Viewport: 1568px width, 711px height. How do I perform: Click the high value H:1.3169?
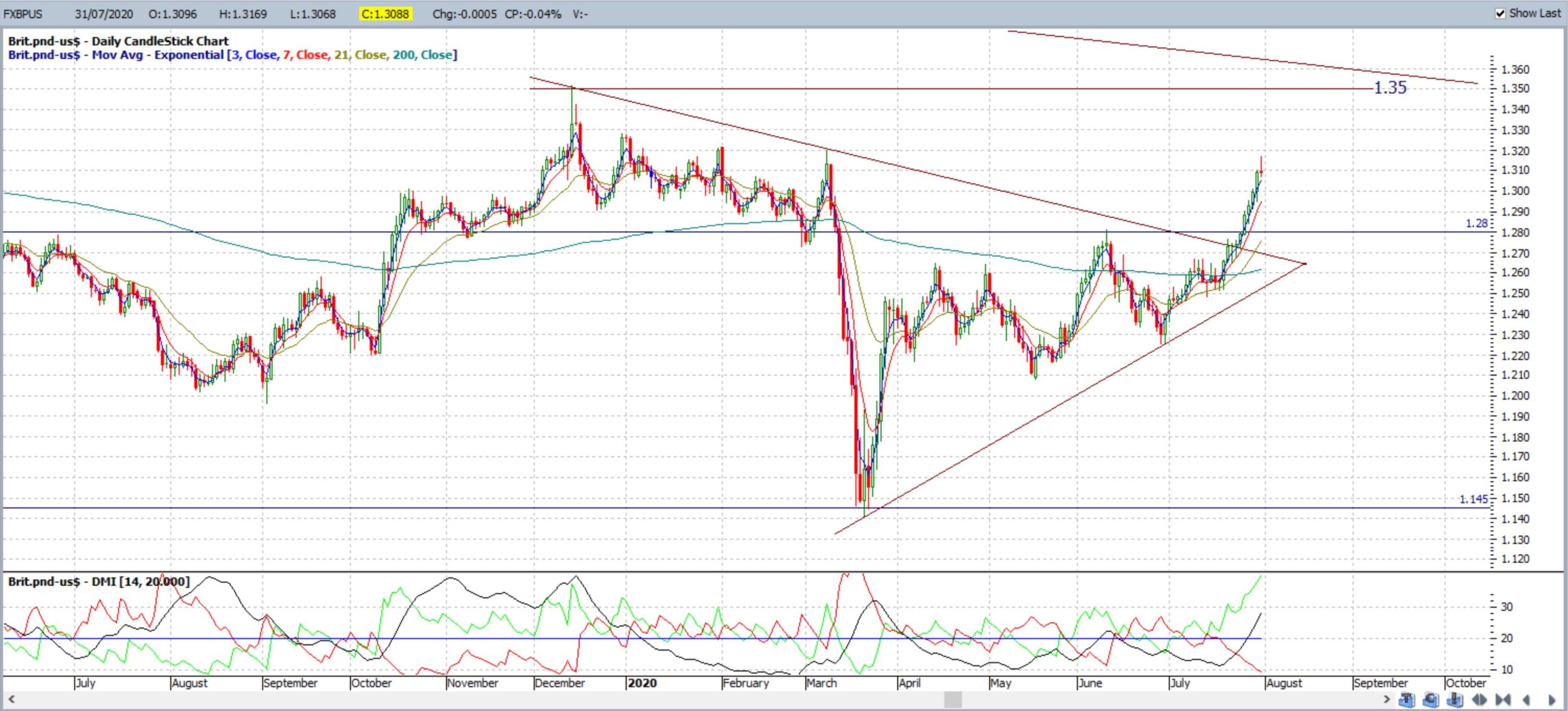pyautogui.click(x=243, y=14)
